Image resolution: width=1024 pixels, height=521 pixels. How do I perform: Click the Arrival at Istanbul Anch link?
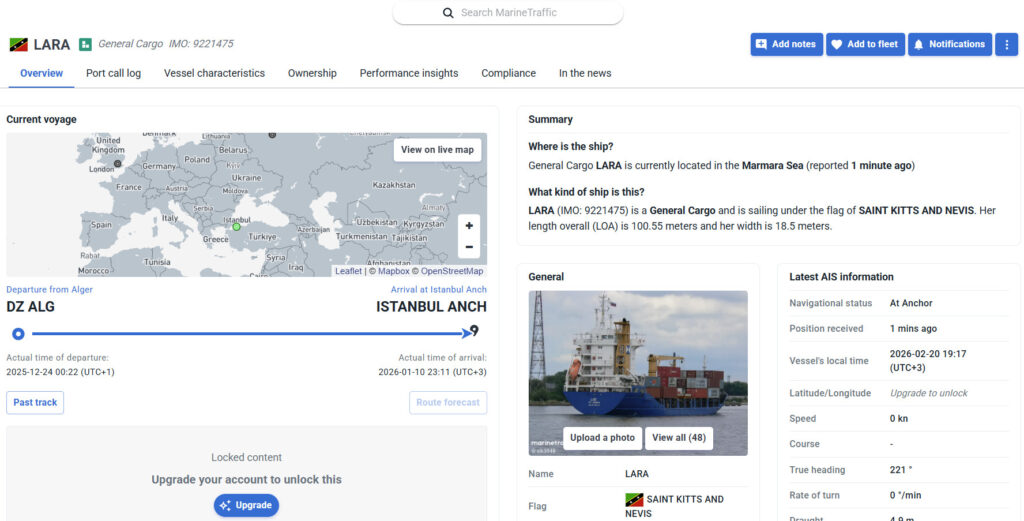438,290
